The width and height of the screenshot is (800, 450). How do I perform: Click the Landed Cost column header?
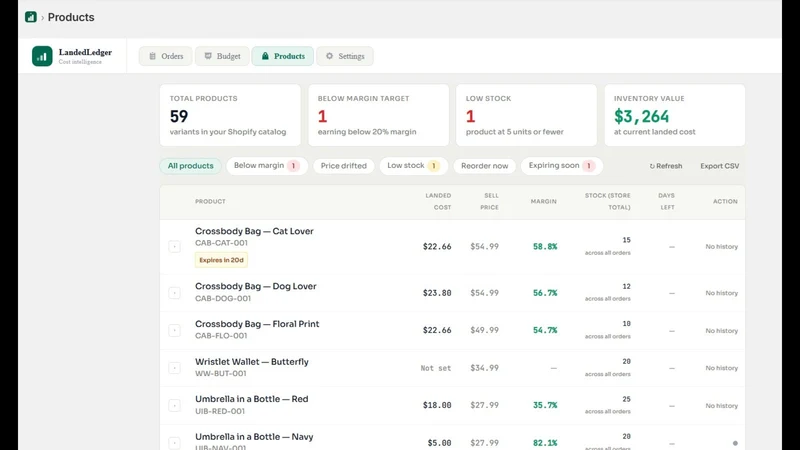pyautogui.click(x=438, y=202)
